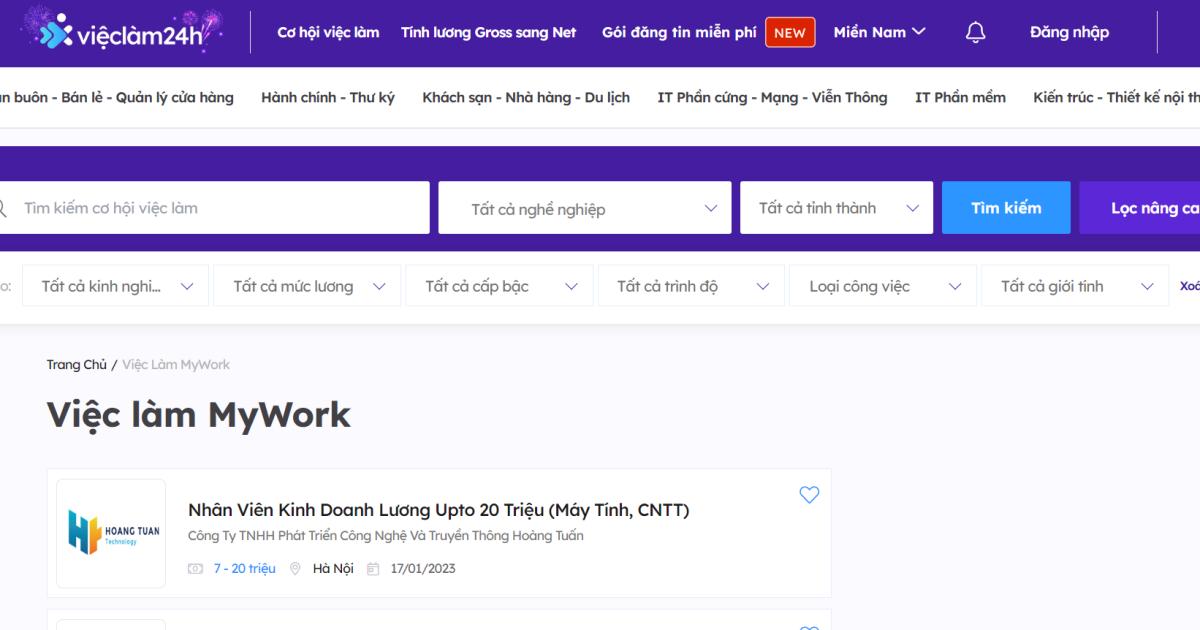The height and width of the screenshot is (630, 1200).
Task: Open the Miền Nam region dropdown
Action: (x=880, y=32)
